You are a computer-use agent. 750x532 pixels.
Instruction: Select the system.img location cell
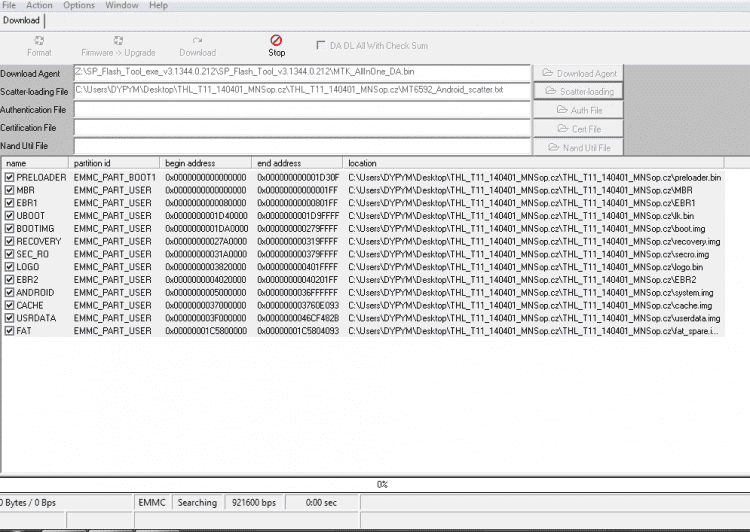pyautogui.click(x=531, y=292)
